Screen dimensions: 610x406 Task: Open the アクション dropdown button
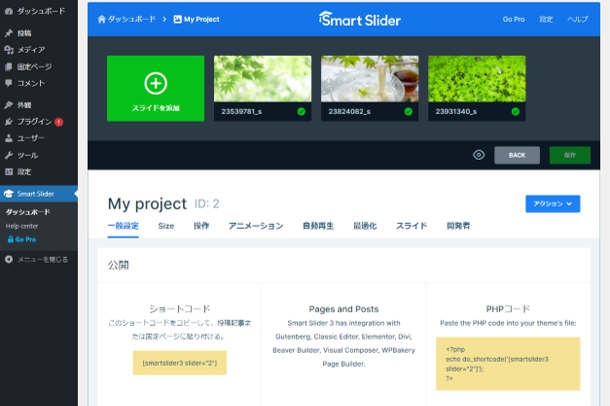tap(552, 204)
